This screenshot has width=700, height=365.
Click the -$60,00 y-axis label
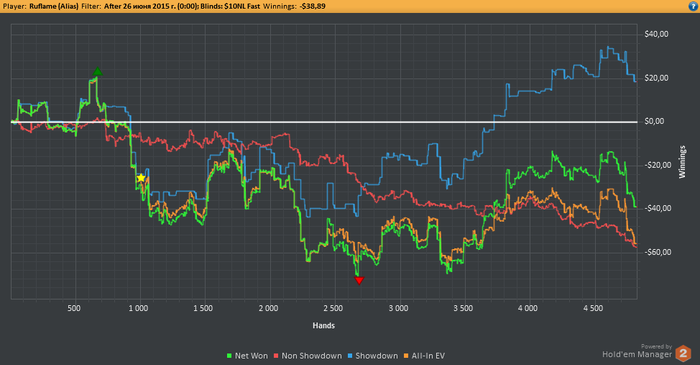[658, 252]
